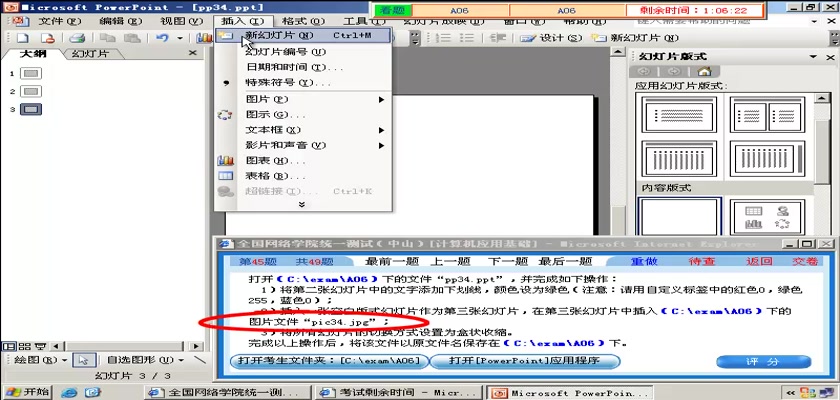Choose 图示 in Insert menu
Image resolution: width=840 pixels, height=400 pixels.
(304, 115)
